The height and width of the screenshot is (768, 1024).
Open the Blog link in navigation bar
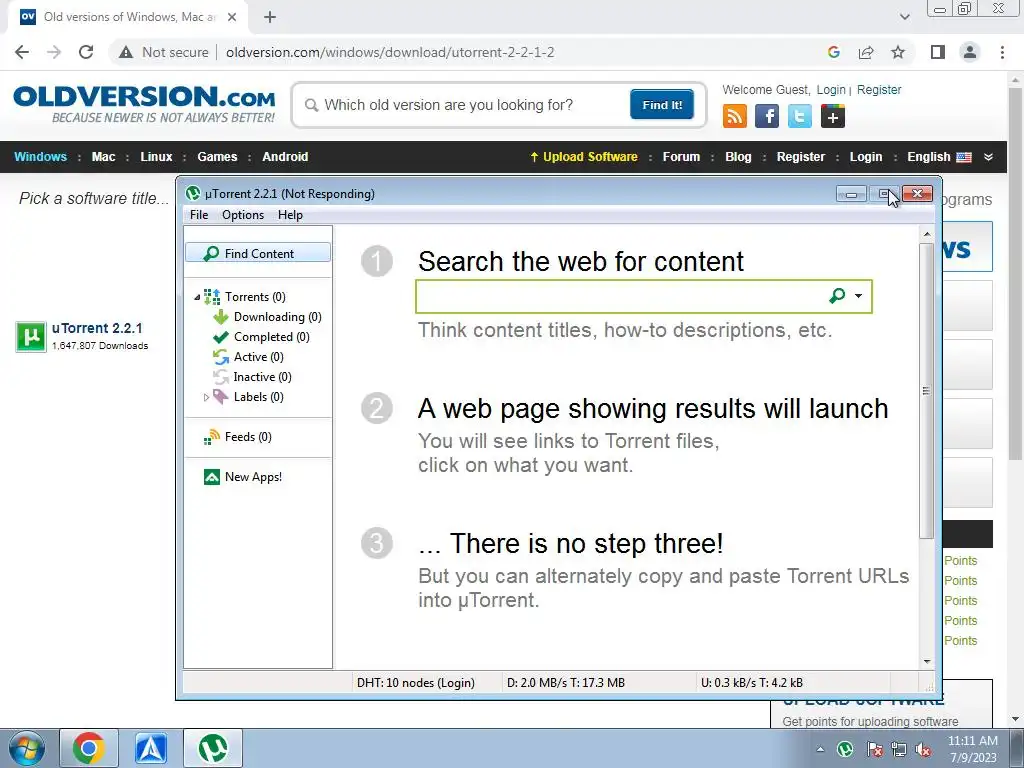pyautogui.click(x=738, y=157)
